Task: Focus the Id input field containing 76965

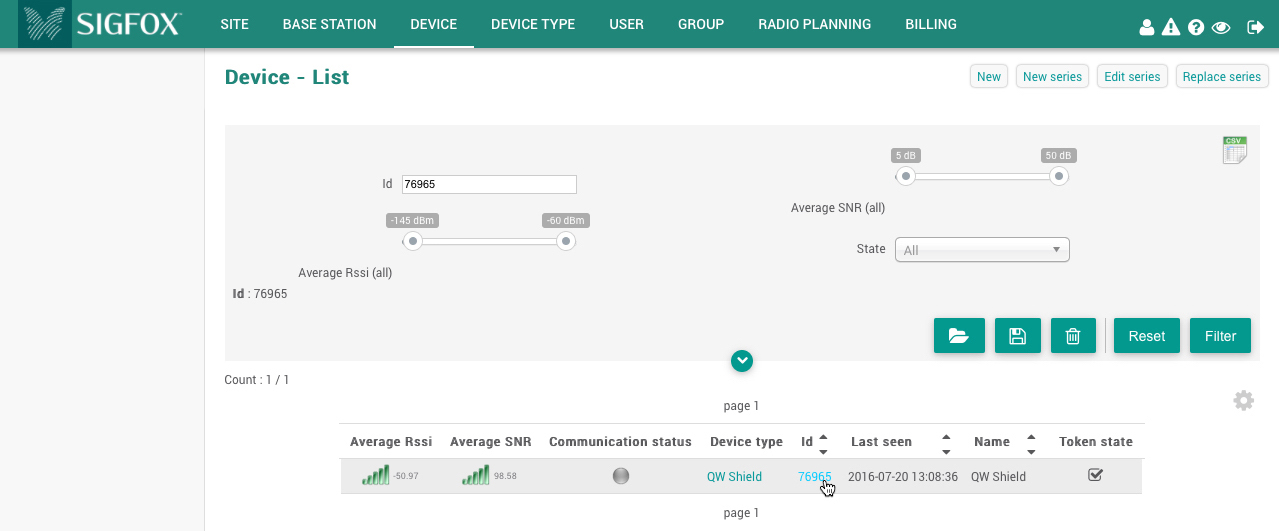Action: (489, 184)
